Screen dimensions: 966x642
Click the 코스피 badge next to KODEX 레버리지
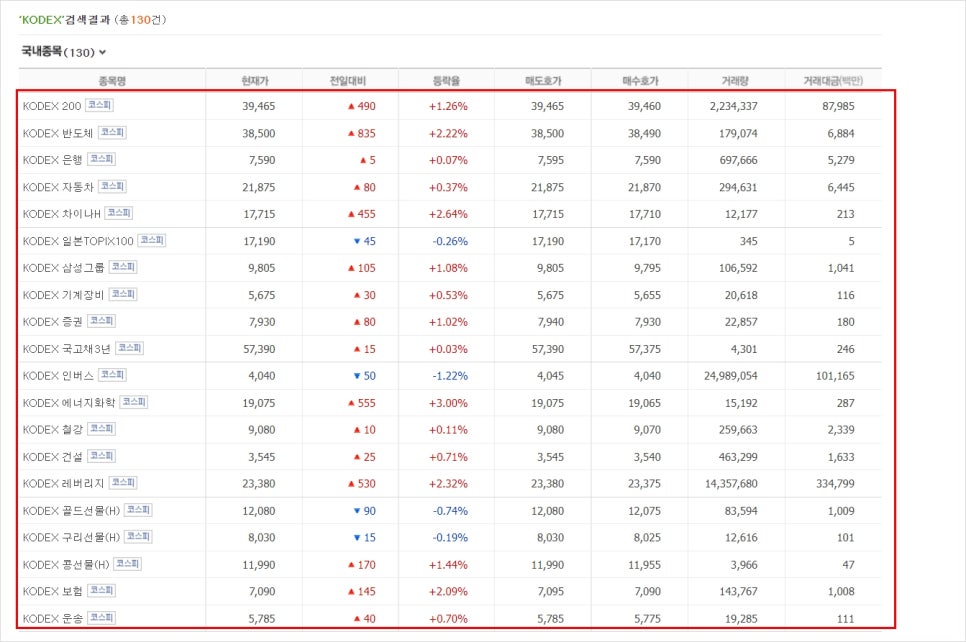tap(123, 482)
